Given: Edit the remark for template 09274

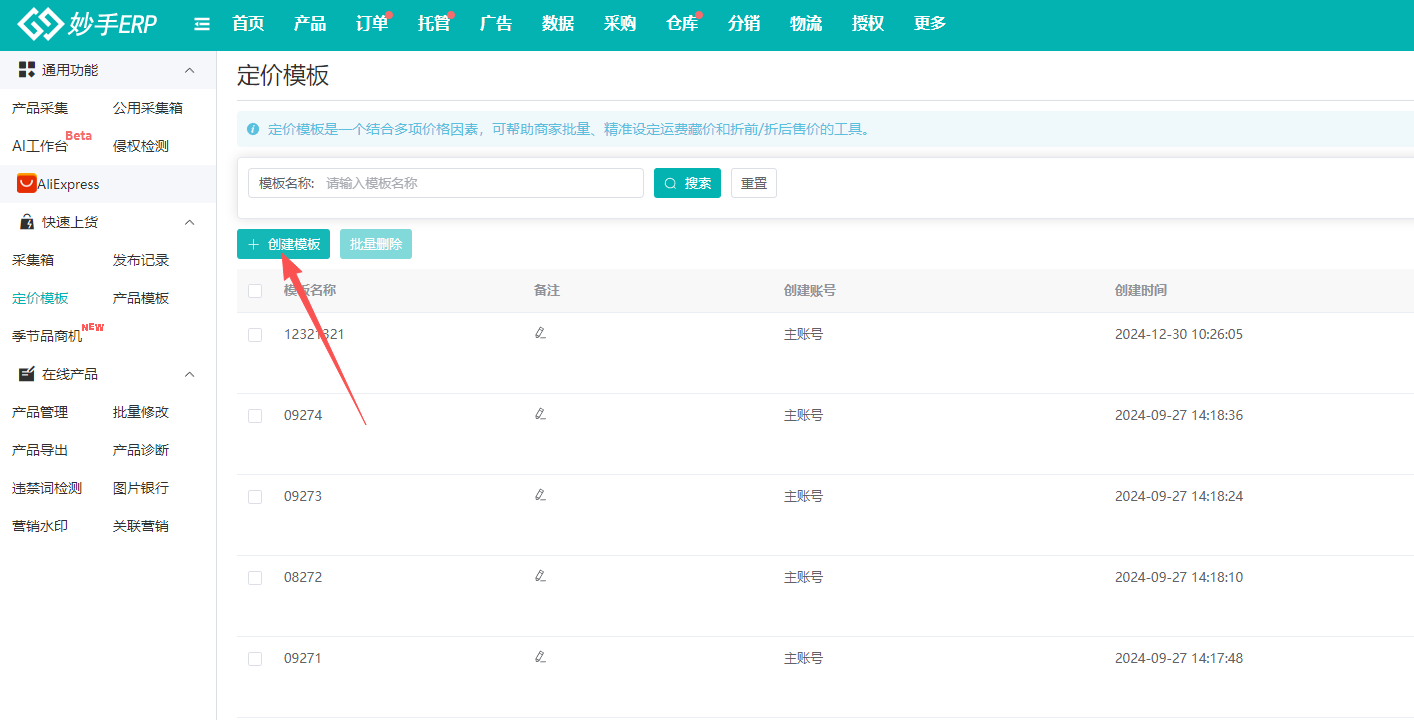Looking at the screenshot, I should coord(541,413).
